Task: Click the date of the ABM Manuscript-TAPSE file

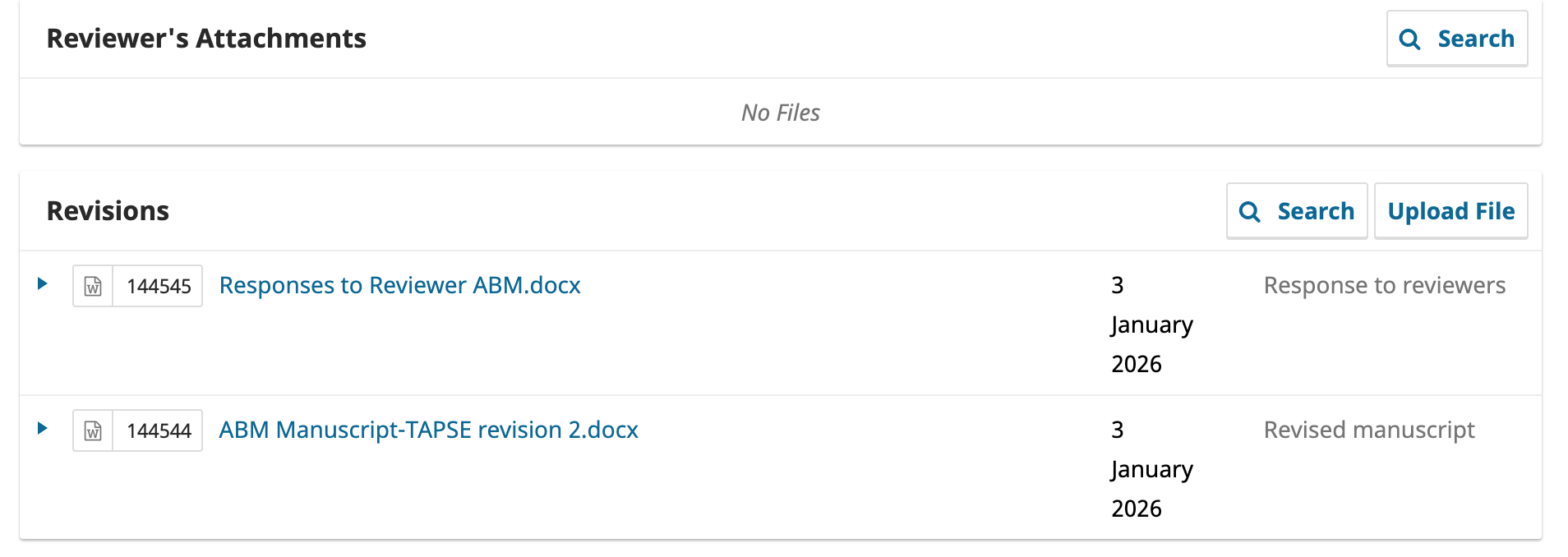Action: click(x=1151, y=469)
